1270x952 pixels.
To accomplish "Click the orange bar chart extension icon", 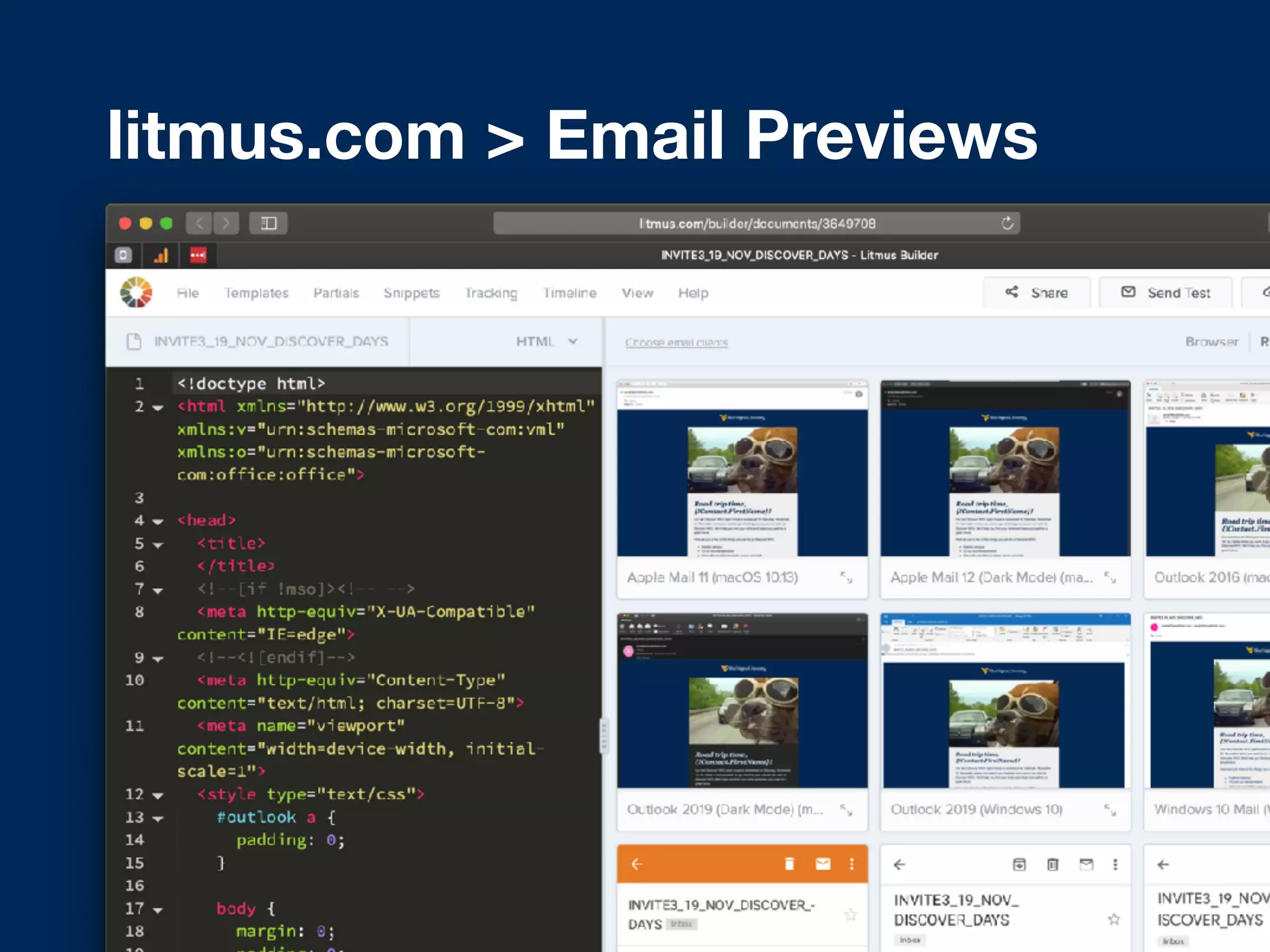I will pyautogui.click(x=161, y=255).
